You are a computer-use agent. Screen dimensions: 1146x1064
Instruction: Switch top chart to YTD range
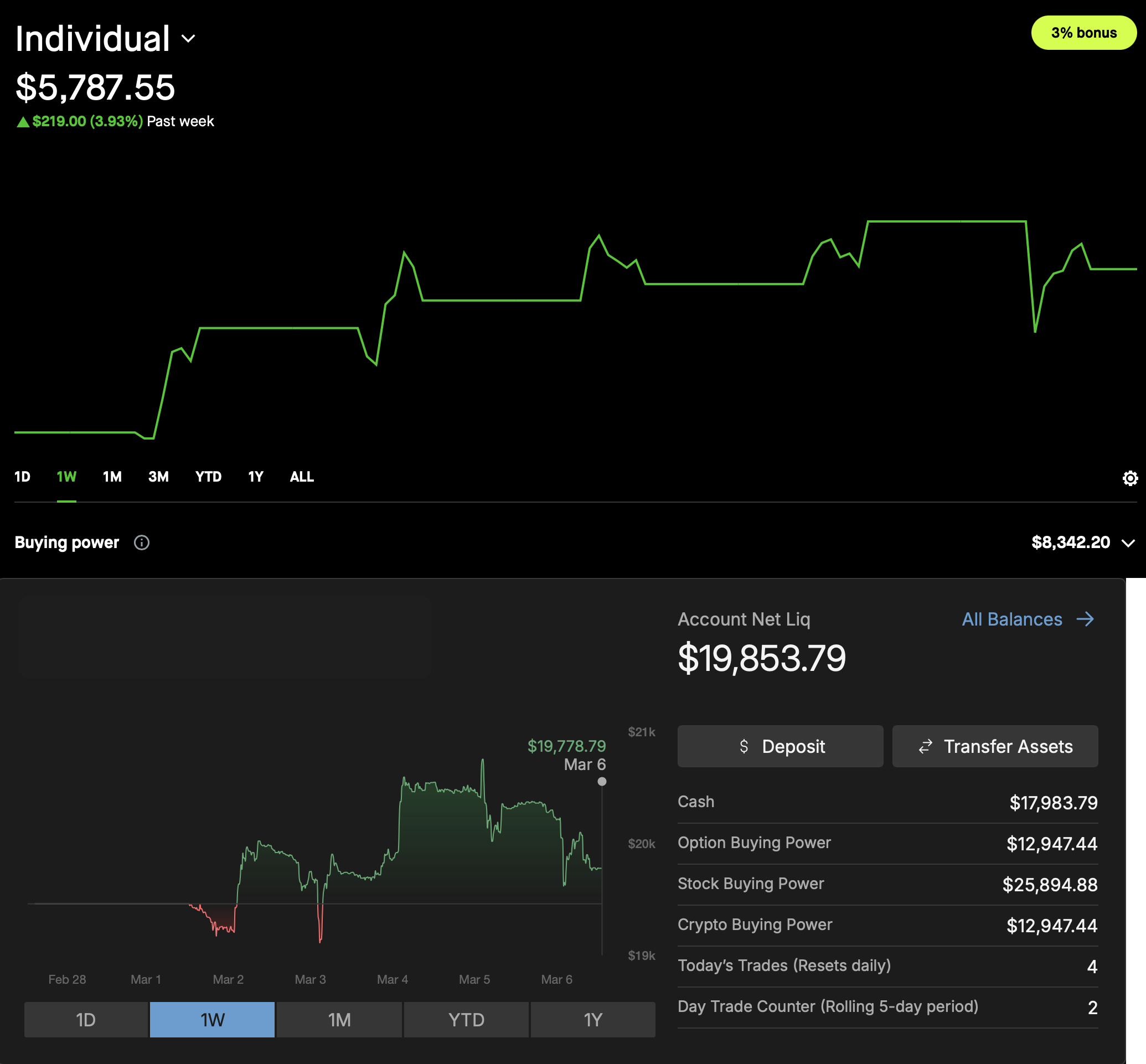208,477
